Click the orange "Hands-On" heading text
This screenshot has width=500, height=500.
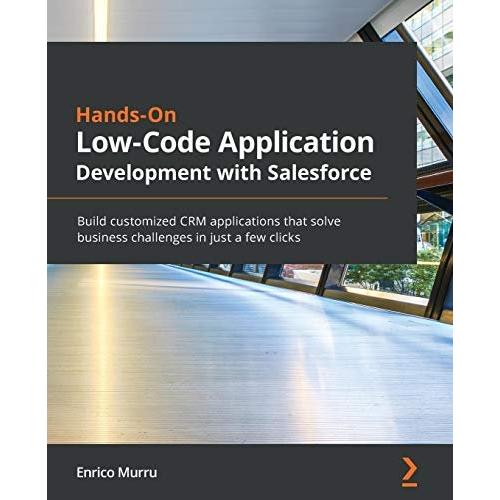[x=126, y=115]
